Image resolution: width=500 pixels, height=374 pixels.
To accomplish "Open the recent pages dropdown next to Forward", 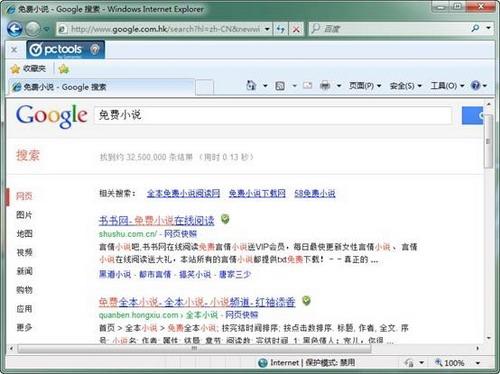I will pos(46,29).
